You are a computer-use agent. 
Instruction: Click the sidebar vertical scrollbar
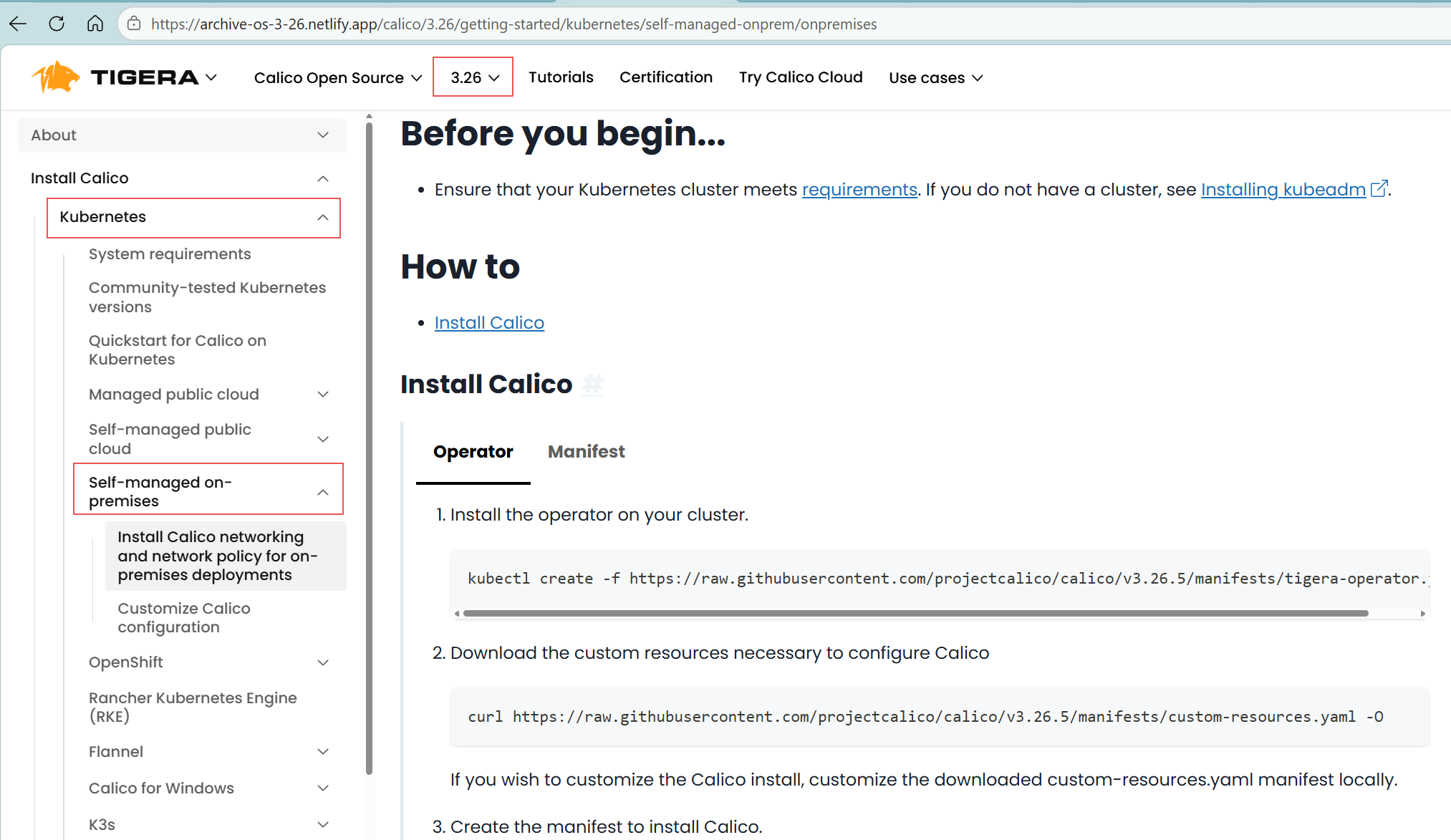click(x=369, y=448)
